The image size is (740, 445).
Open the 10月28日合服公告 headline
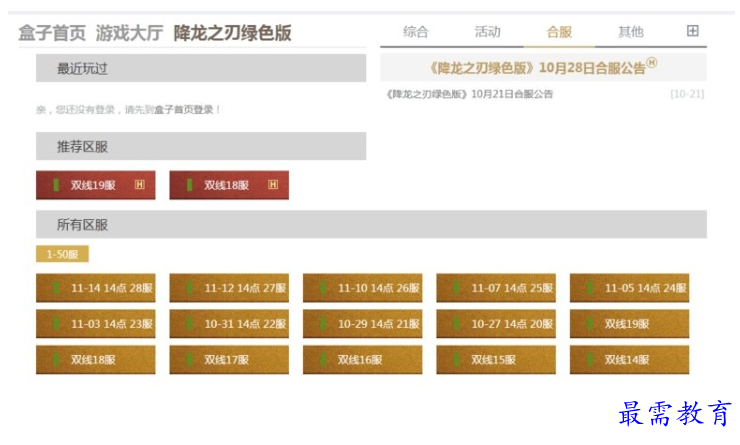[537, 68]
